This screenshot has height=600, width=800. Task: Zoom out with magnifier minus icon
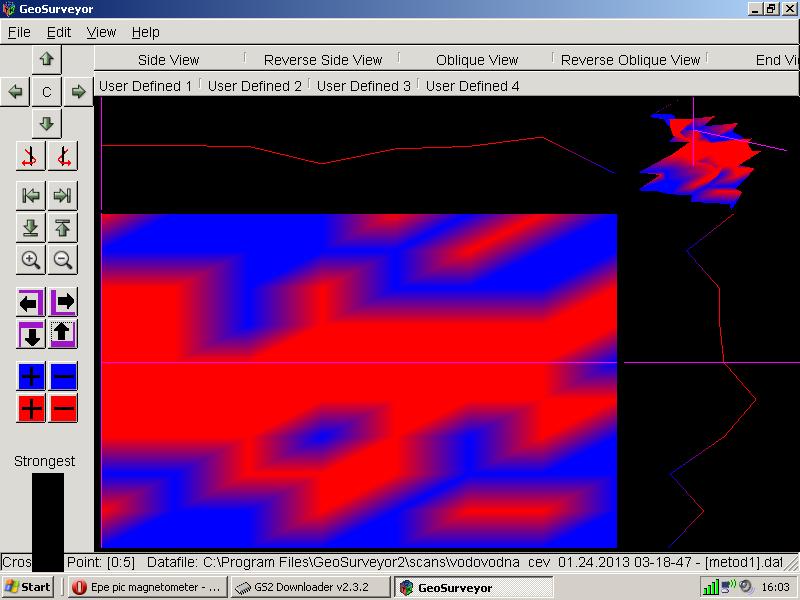pyautogui.click(x=63, y=260)
